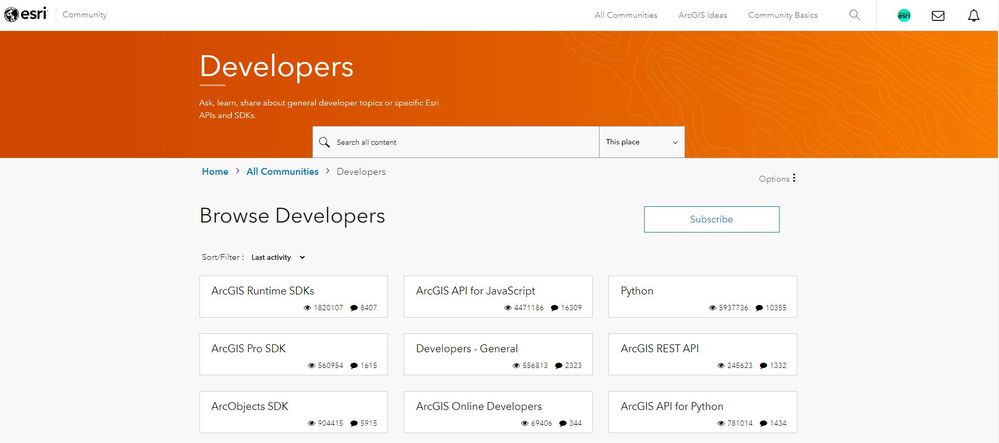Click comment count 16309
The image size is (999, 443).
(571, 308)
